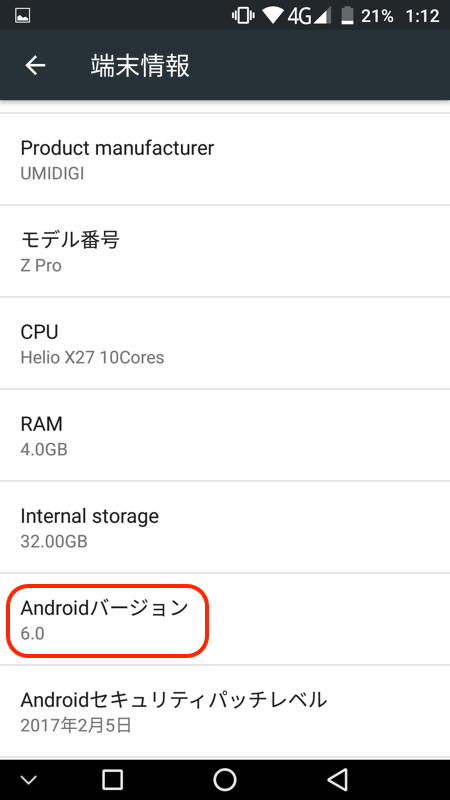The image size is (450, 800).
Task: Open the Product manufacturer entry
Action: pos(225,159)
